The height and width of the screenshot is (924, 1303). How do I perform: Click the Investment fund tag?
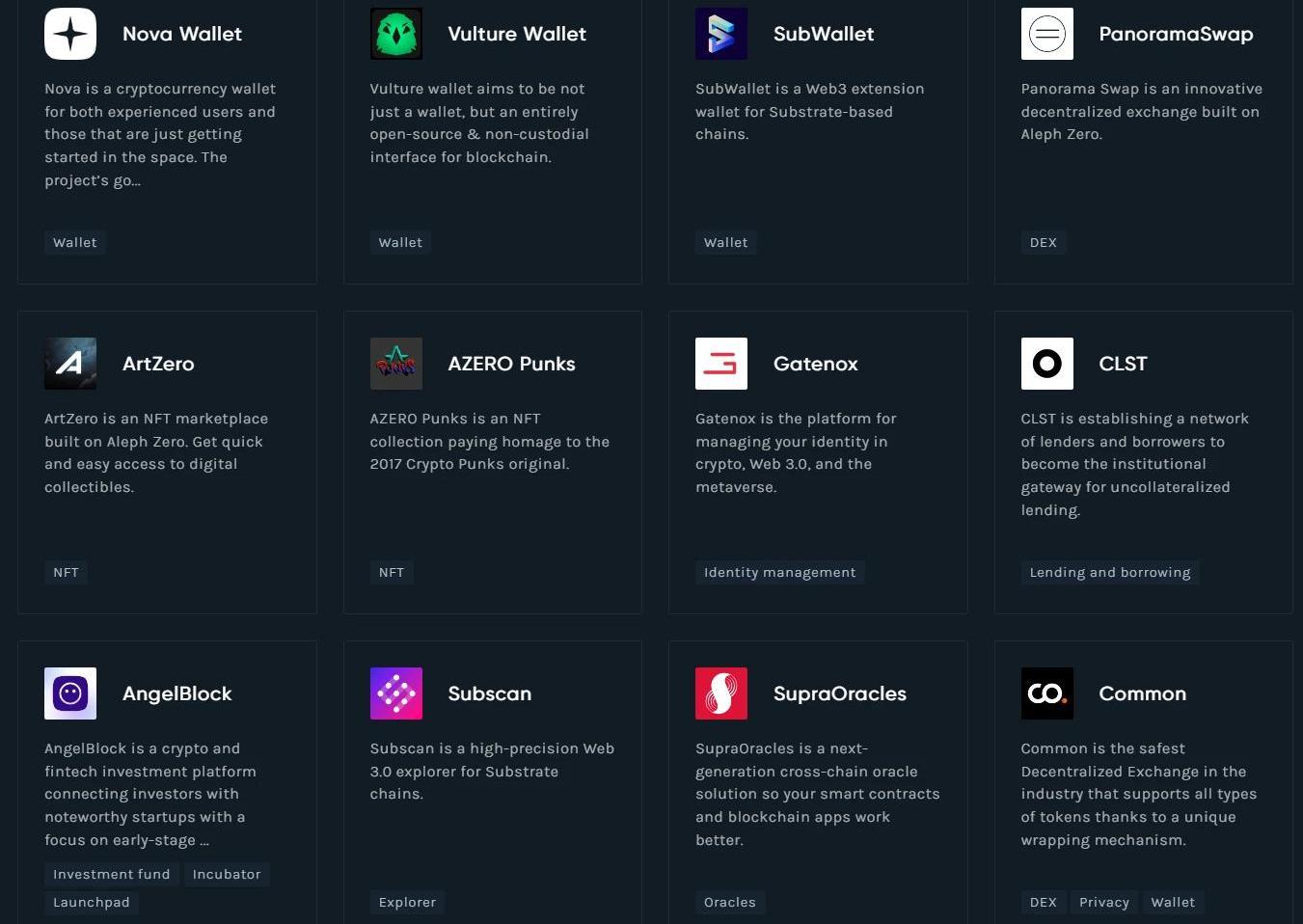click(112, 874)
